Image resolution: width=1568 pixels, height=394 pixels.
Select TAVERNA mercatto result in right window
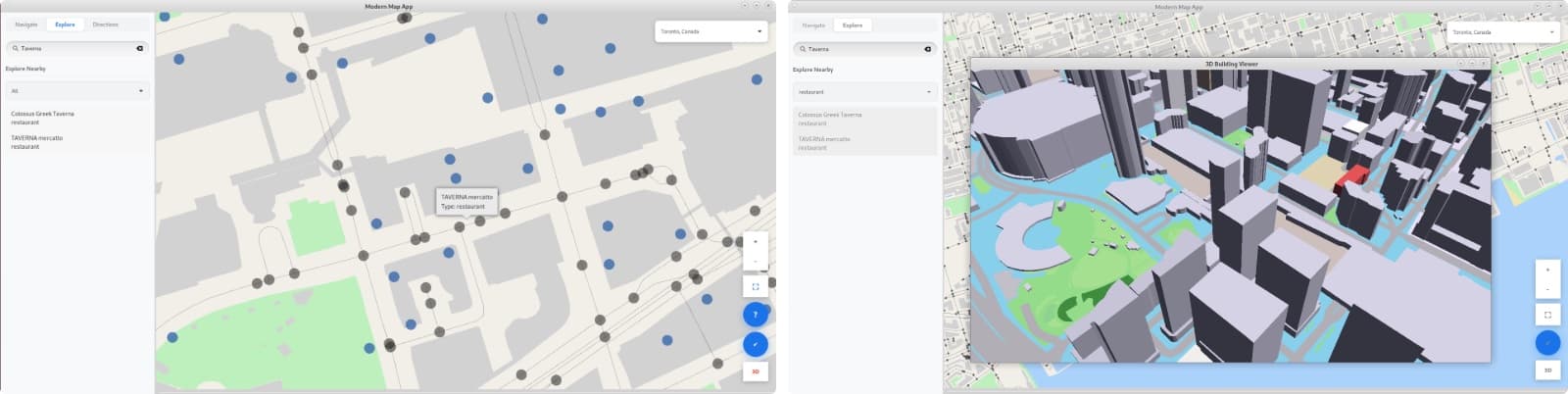[864, 143]
